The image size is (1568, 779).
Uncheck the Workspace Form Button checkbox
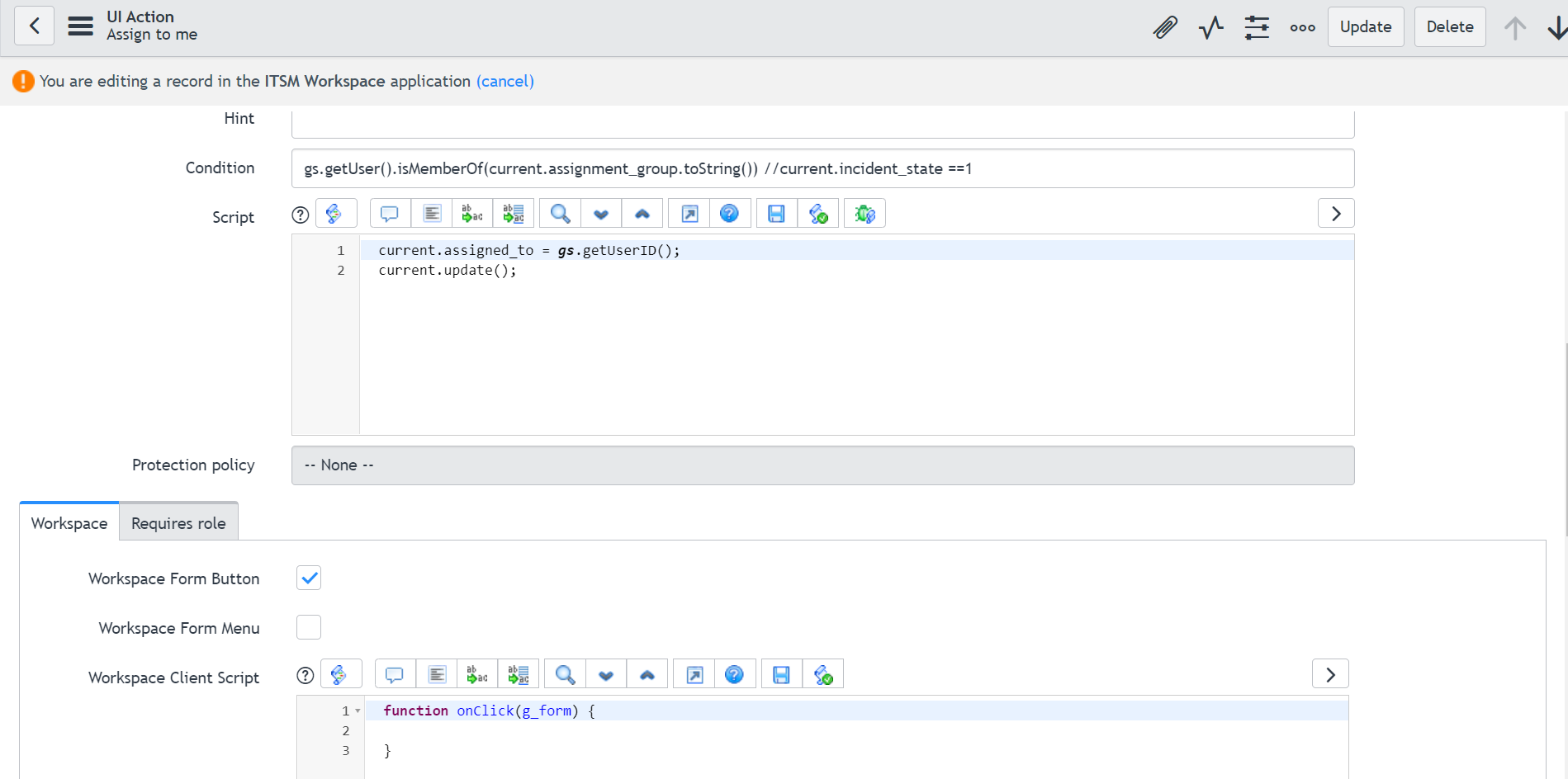click(309, 578)
